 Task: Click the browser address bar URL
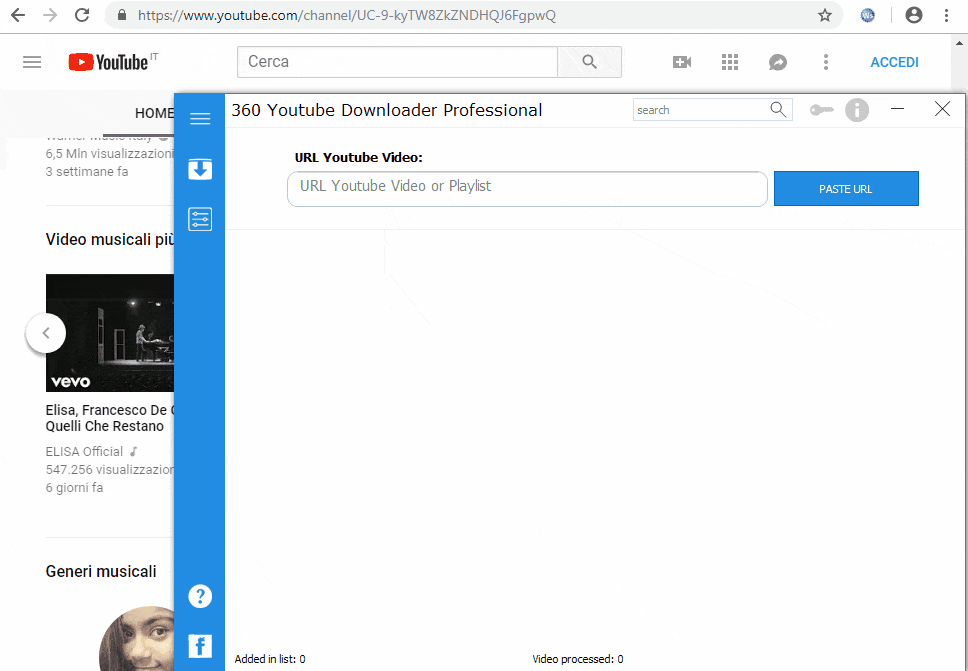(x=346, y=15)
